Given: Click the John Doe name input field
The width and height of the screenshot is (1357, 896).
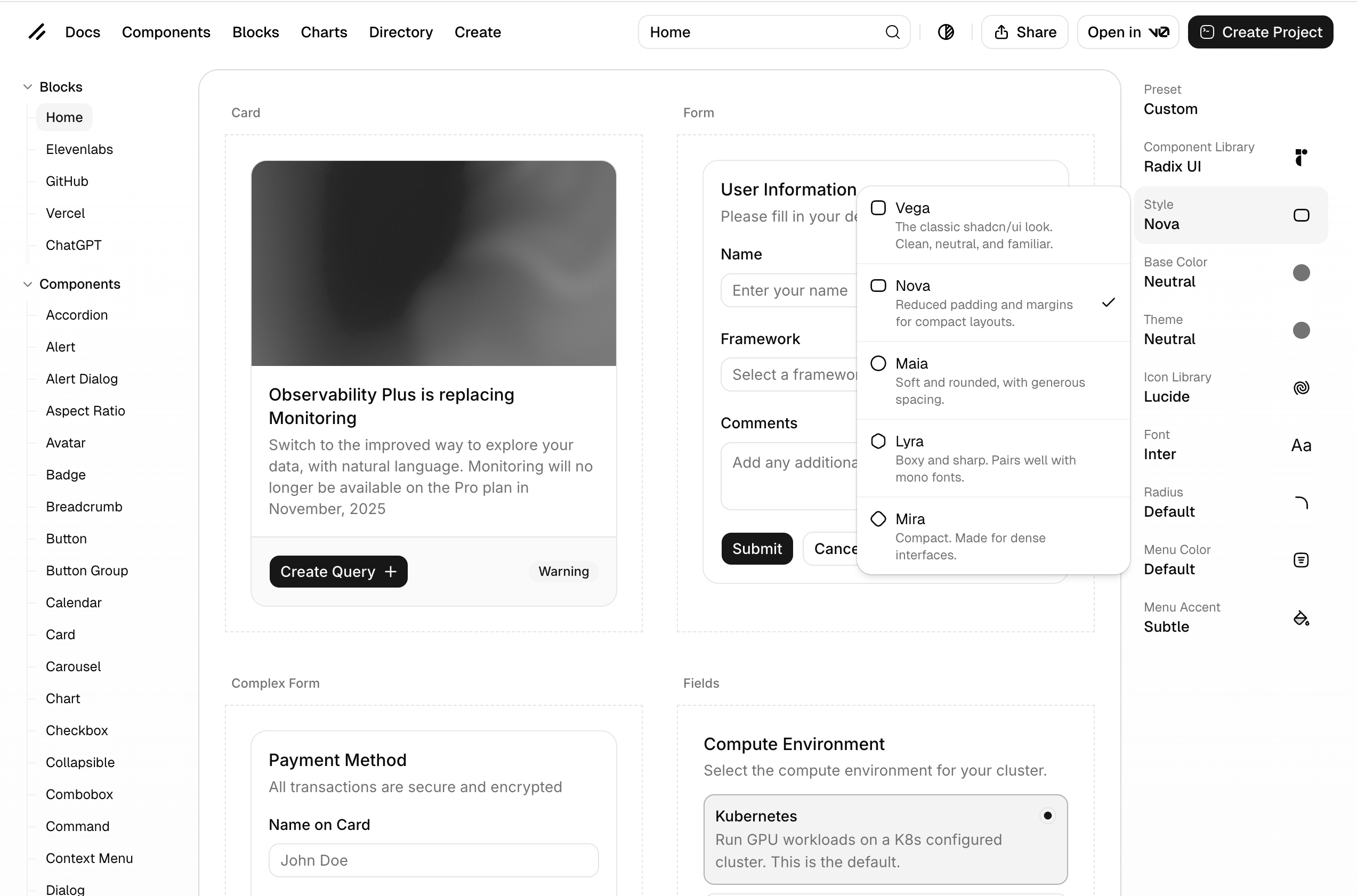Looking at the screenshot, I should pos(433,860).
